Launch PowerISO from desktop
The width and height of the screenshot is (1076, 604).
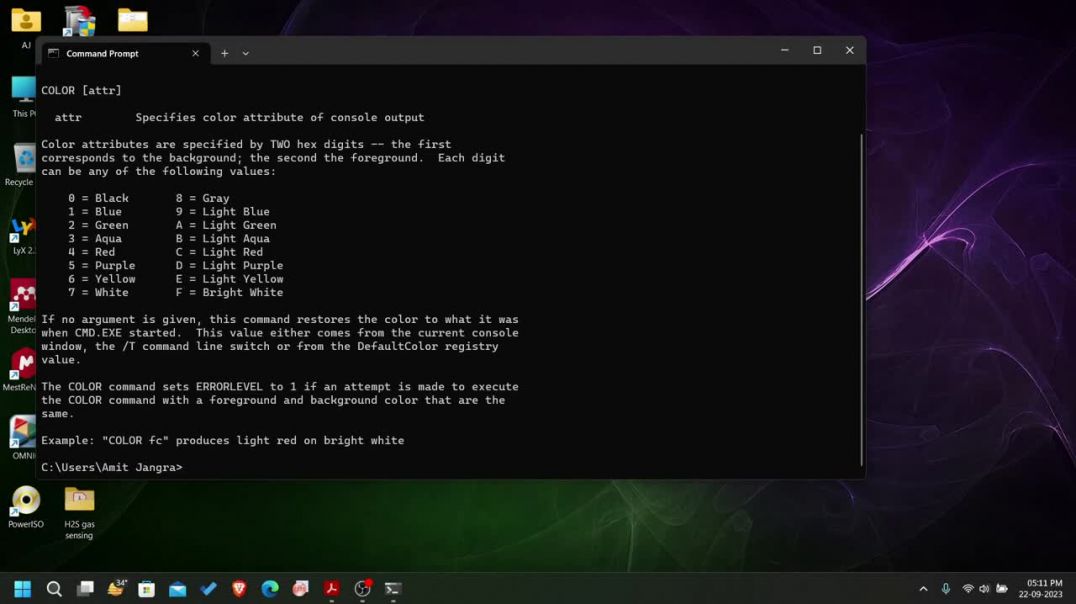pos(26,507)
